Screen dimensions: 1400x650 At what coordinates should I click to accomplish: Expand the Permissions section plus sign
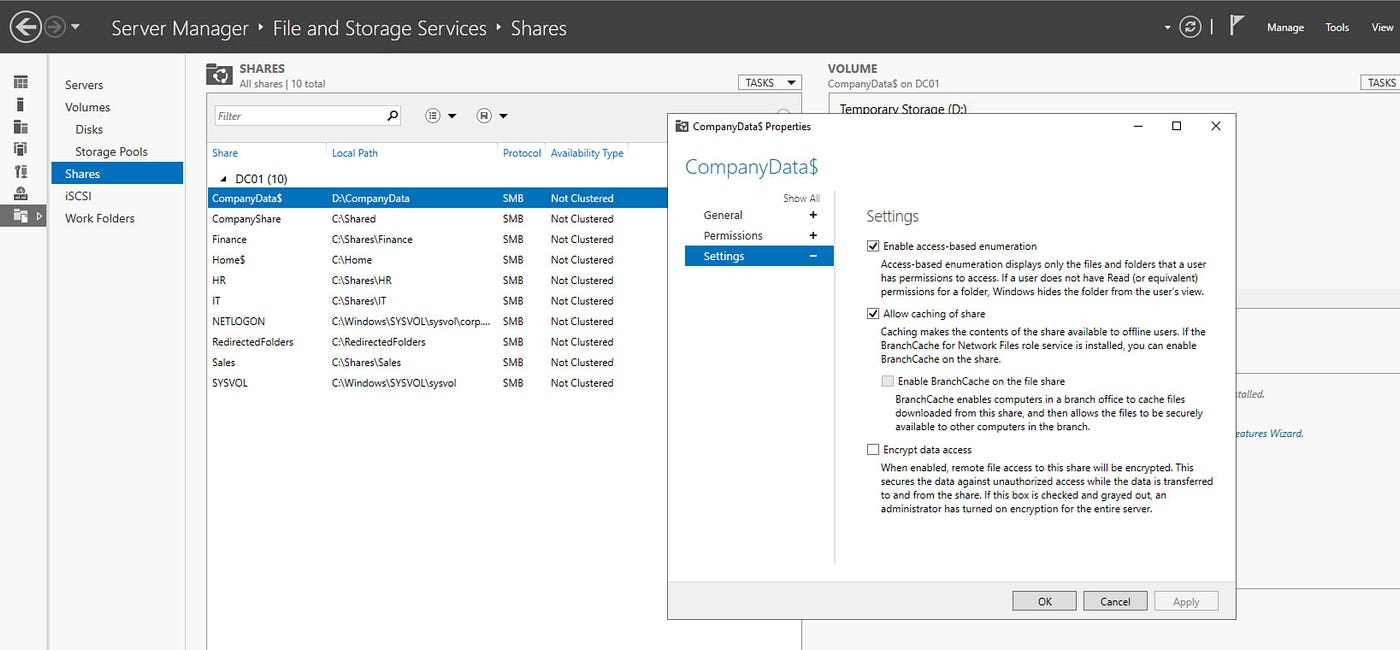tap(813, 236)
